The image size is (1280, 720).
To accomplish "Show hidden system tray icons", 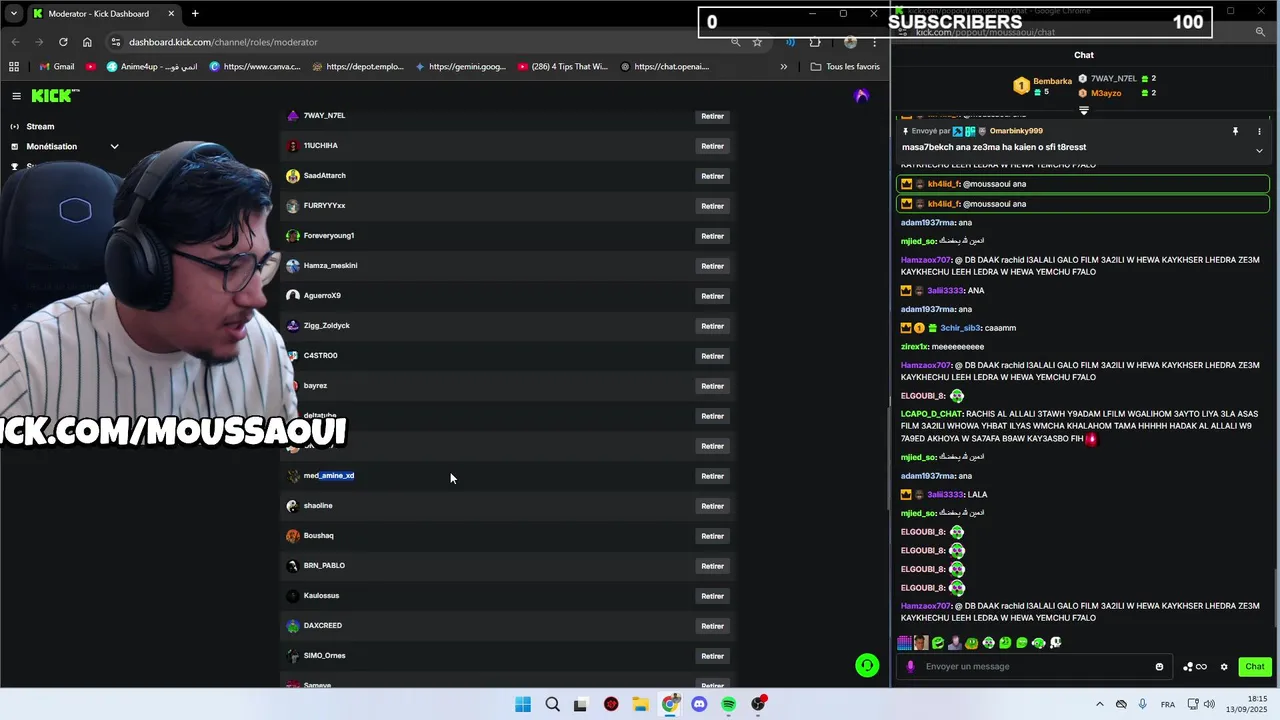I will tap(1100, 704).
